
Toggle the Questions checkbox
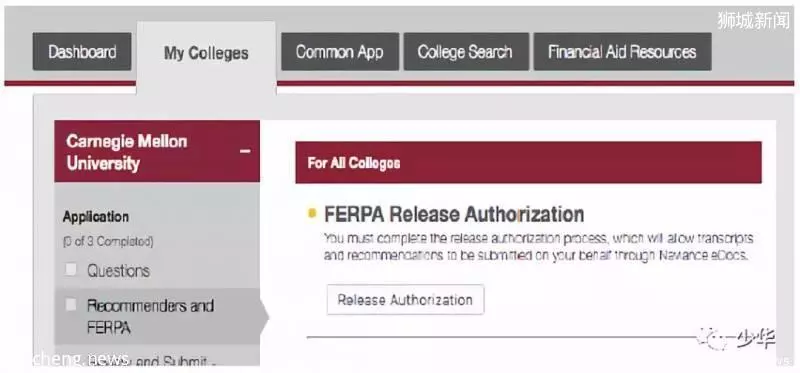pyautogui.click(x=70, y=270)
